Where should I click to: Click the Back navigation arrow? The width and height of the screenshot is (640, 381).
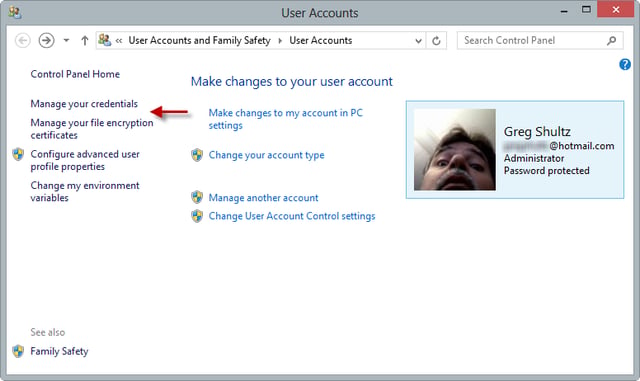[22, 40]
